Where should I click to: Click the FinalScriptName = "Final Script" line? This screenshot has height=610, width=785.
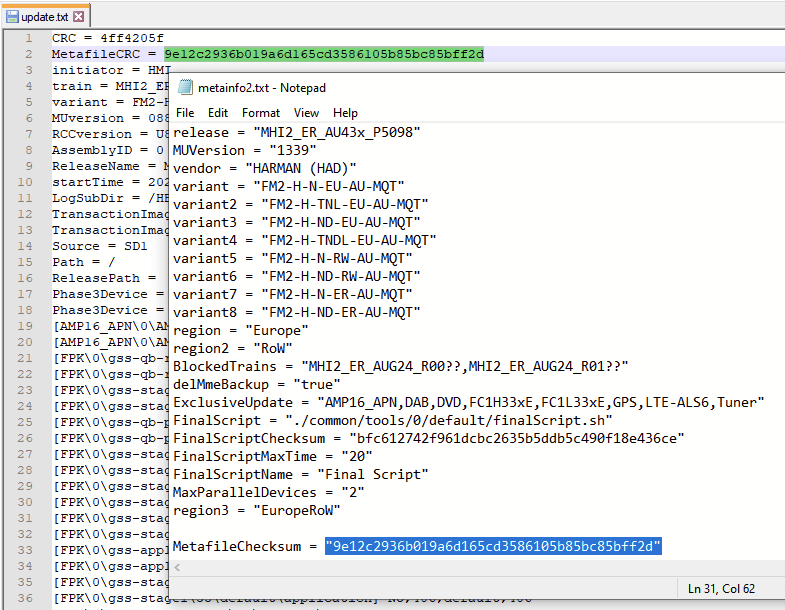pos(300,474)
